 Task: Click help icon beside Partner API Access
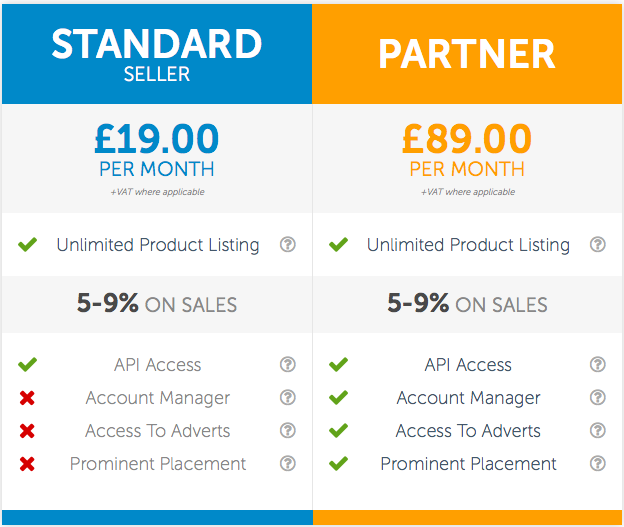click(x=597, y=364)
